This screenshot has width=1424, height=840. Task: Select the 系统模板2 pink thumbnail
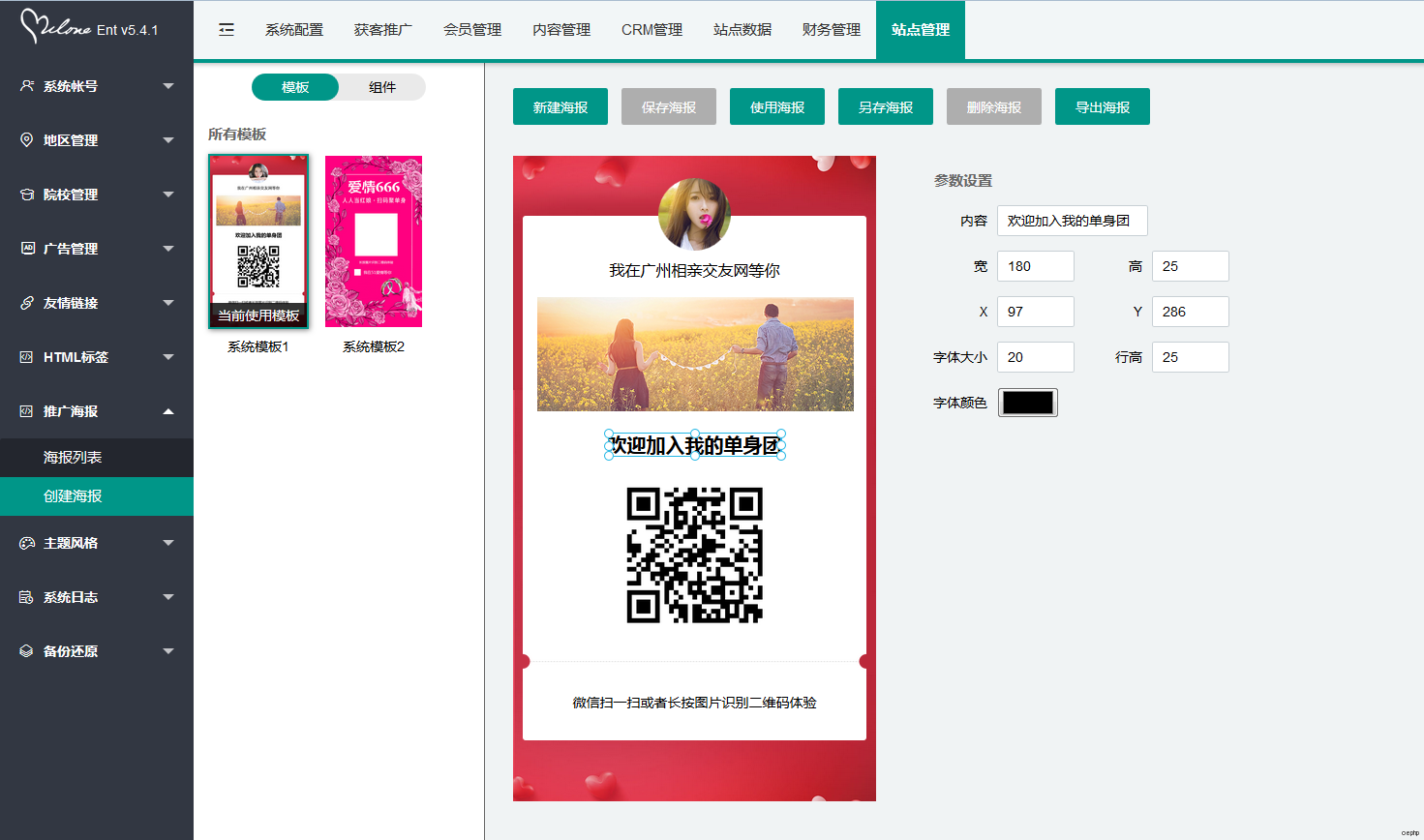pyautogui.click(x=374, y=241)
